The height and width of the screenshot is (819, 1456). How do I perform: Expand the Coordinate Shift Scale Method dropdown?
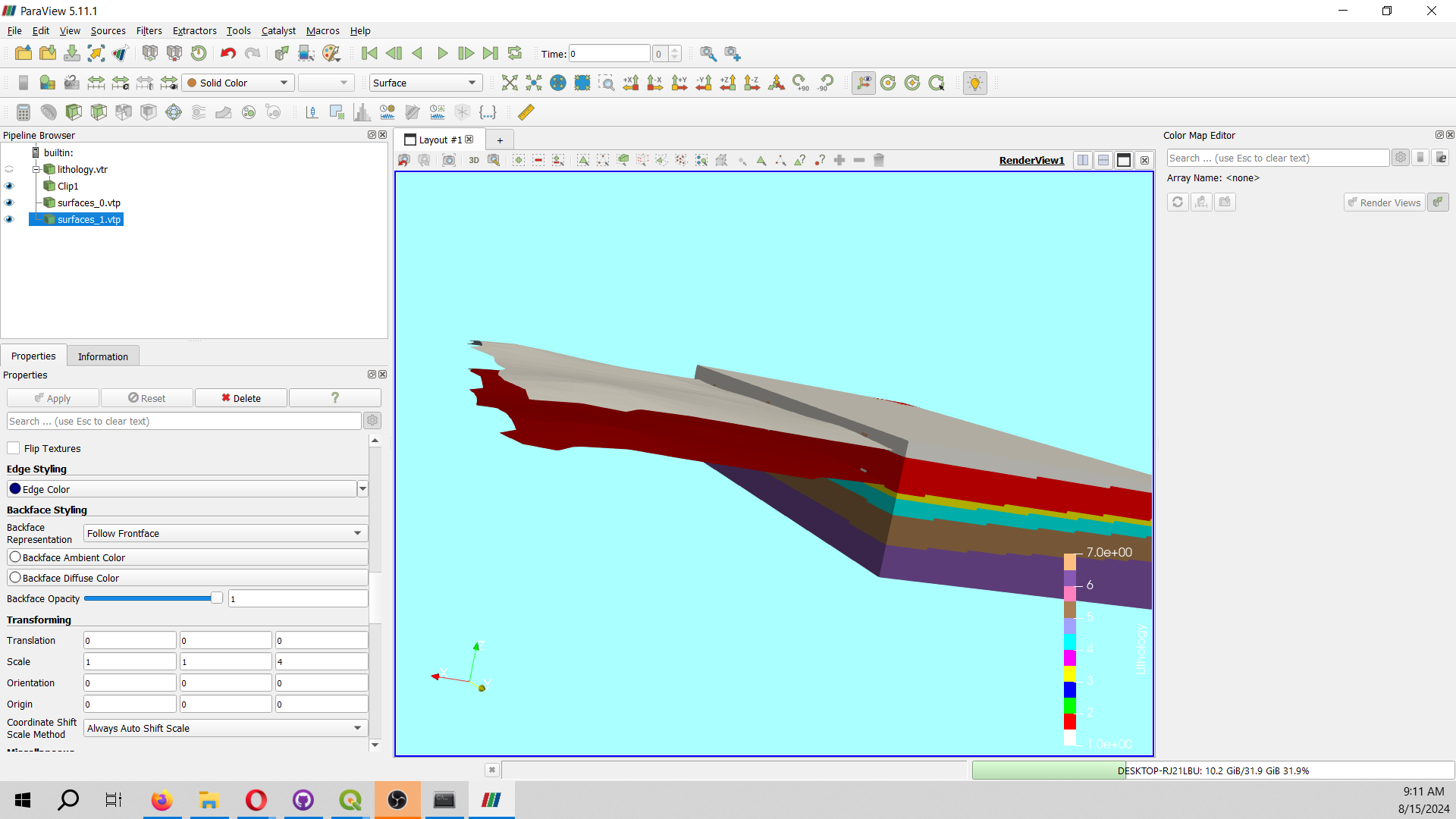tap(224, 728)
